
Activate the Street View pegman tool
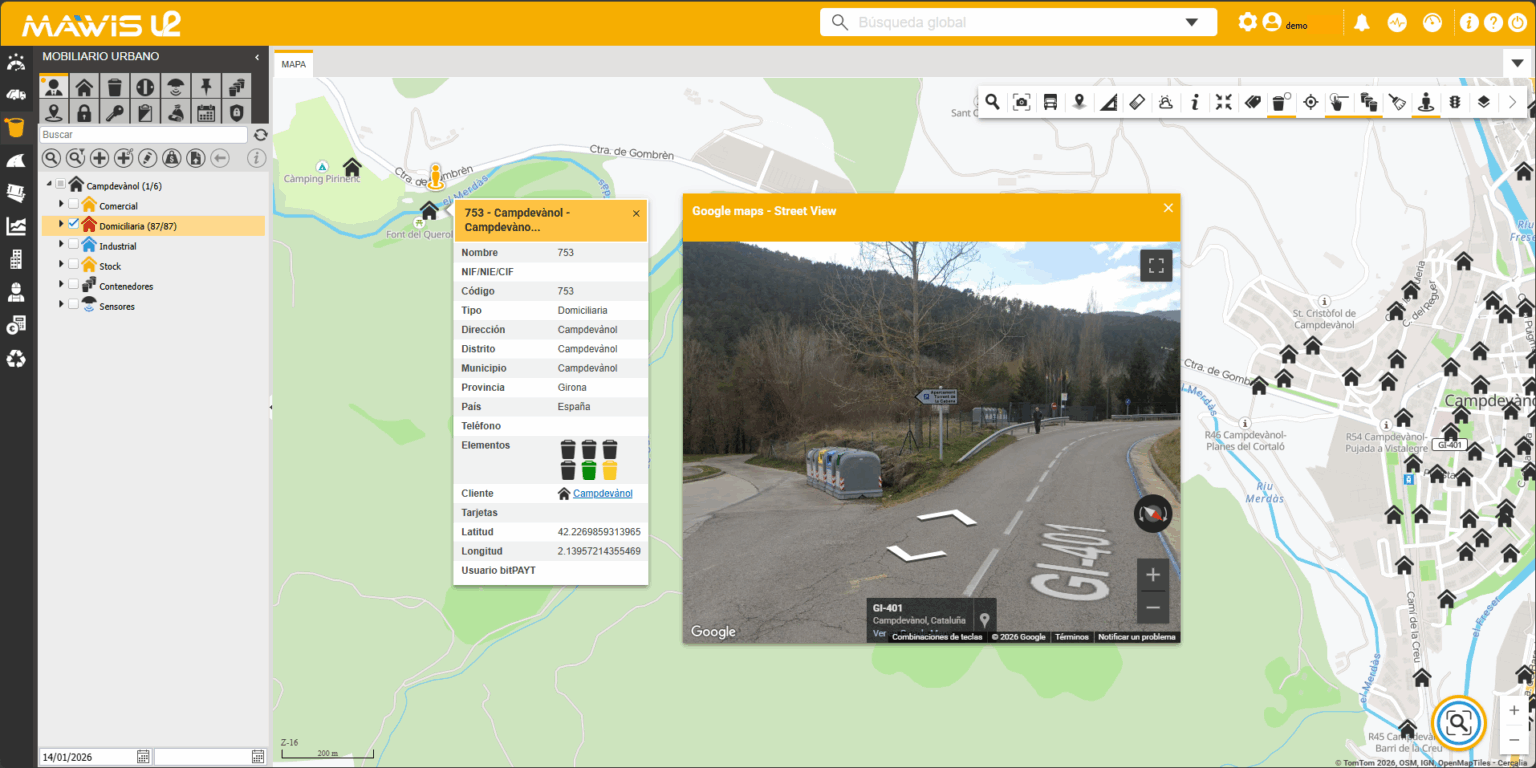pyautogui.click(x=1426, y=102)
